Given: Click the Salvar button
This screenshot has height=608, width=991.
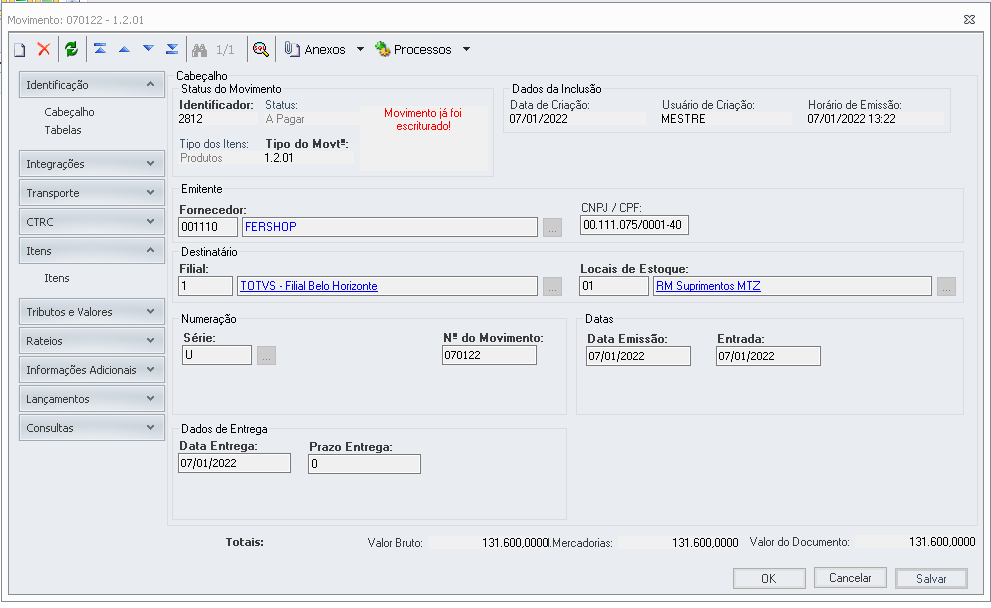Looking at the screenshot, I should pos(931,578).
